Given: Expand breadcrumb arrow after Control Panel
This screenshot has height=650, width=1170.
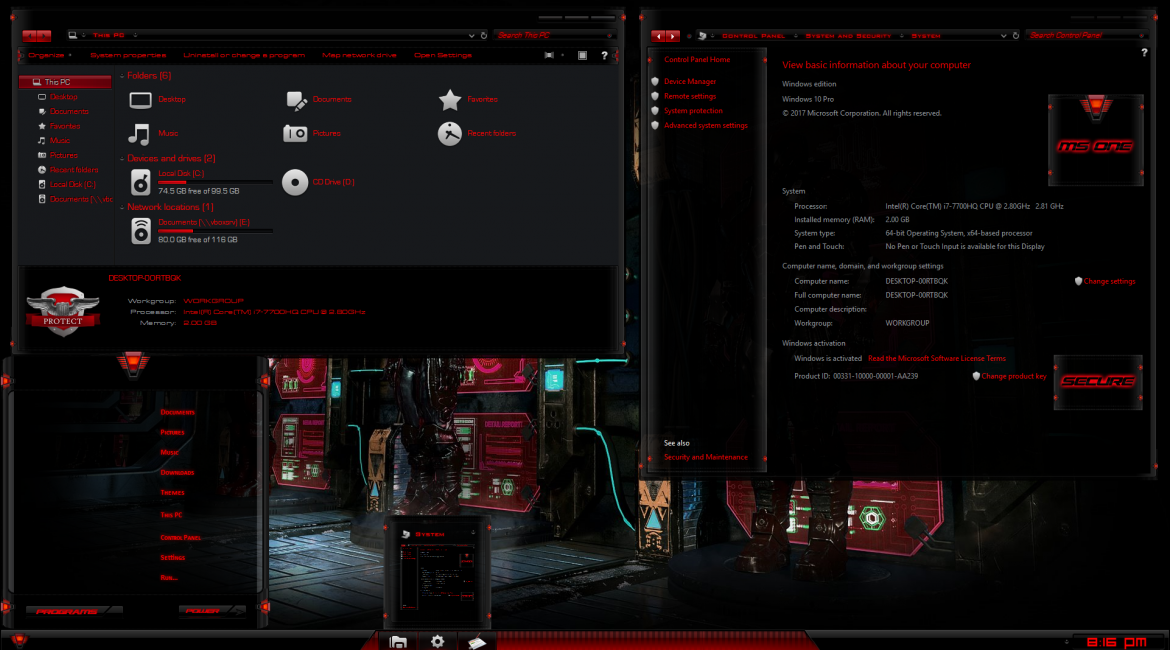Looking at the screenshot, I should (x=795, y=36).
